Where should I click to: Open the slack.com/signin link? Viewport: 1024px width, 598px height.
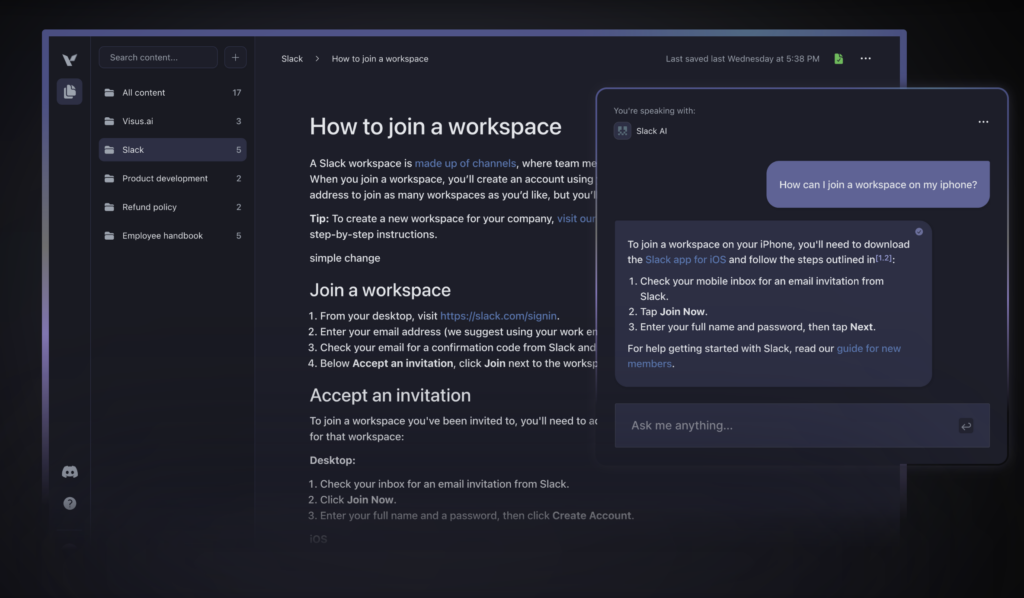(x=499, y=316)
